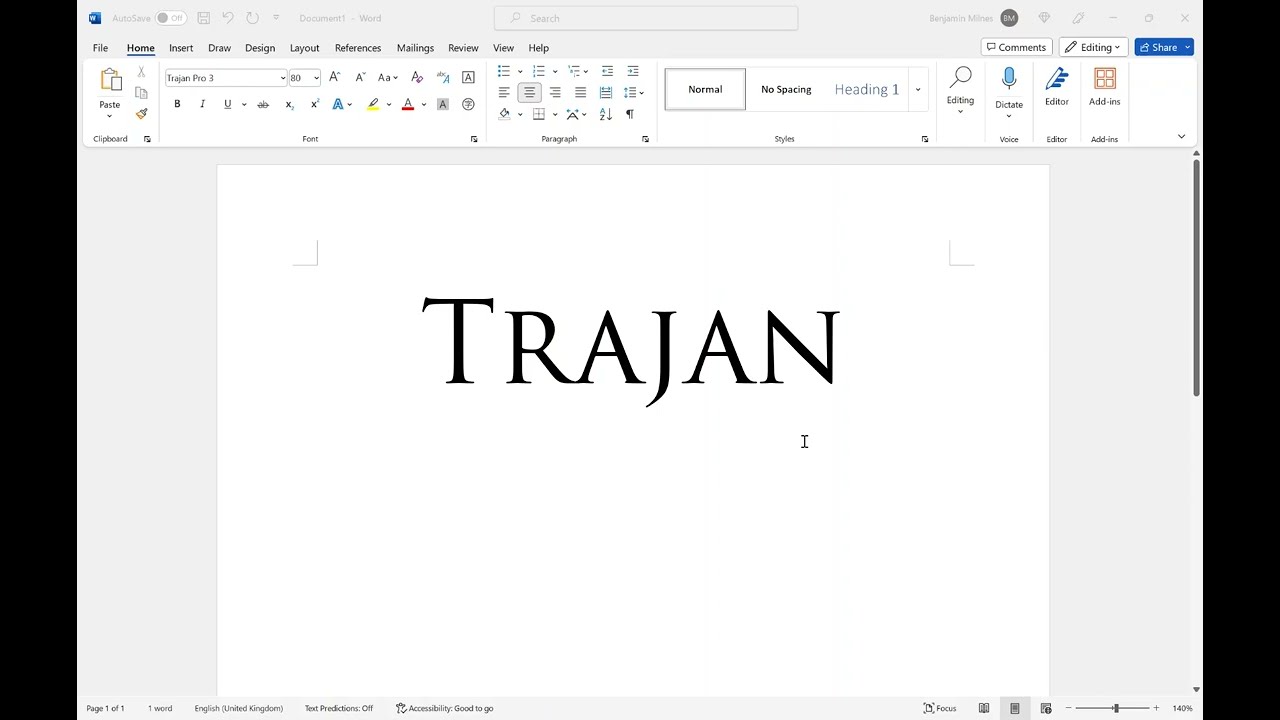Screen dimensions: 1280x720
Task: Clear all formatting from the text
Action: [x=417, y=77]
